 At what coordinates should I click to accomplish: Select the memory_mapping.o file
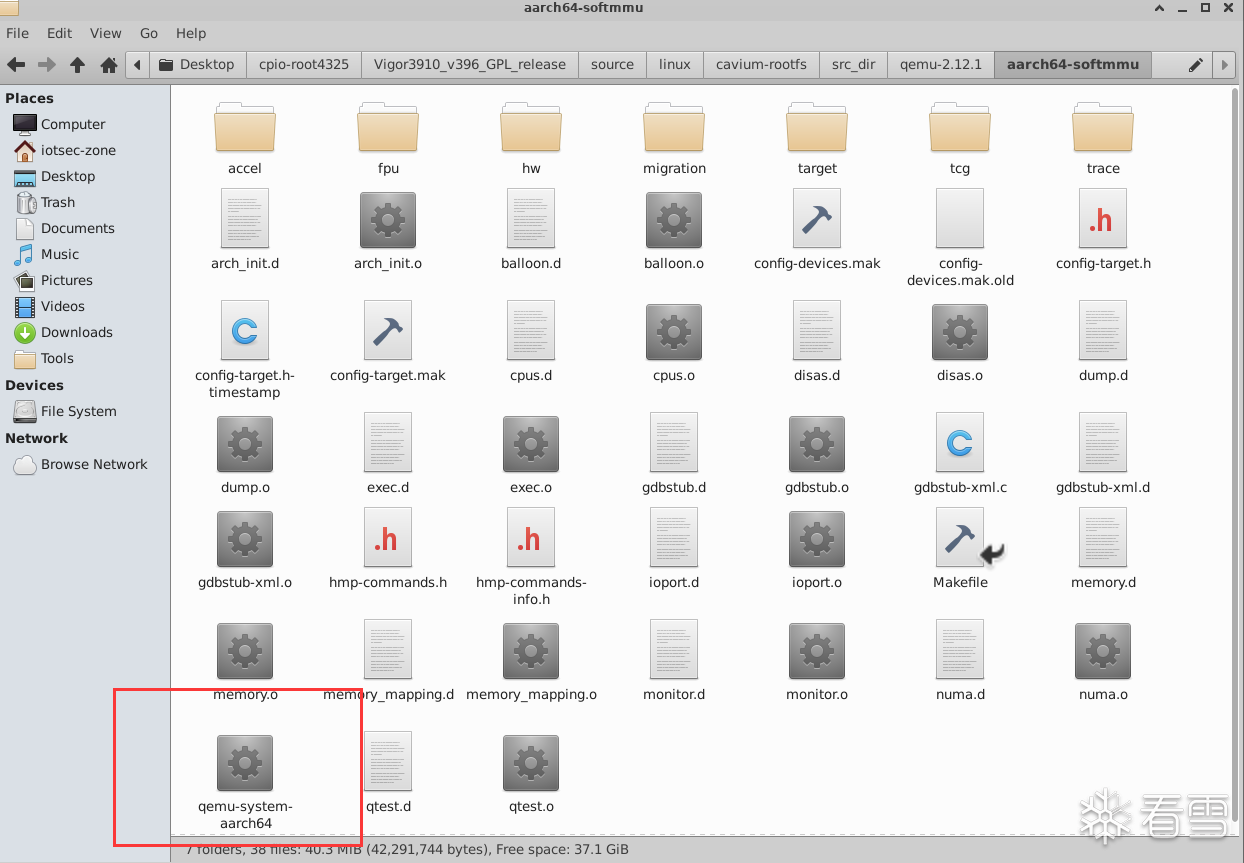[531, 661]
